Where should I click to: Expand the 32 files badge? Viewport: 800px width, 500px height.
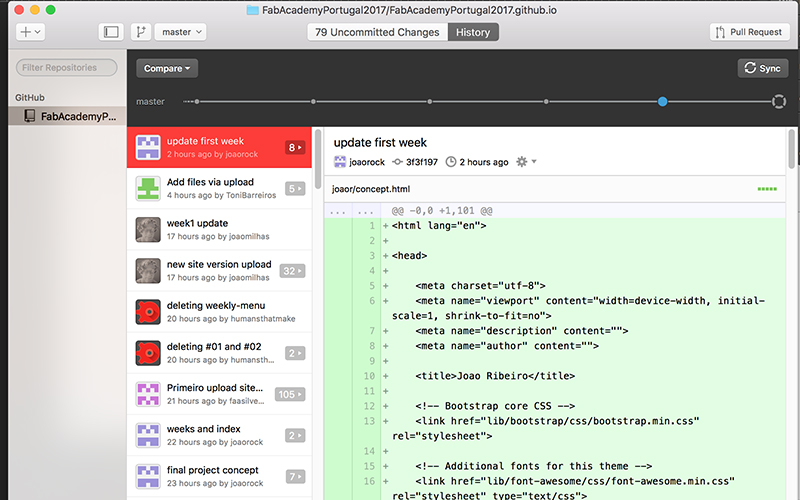292,271
